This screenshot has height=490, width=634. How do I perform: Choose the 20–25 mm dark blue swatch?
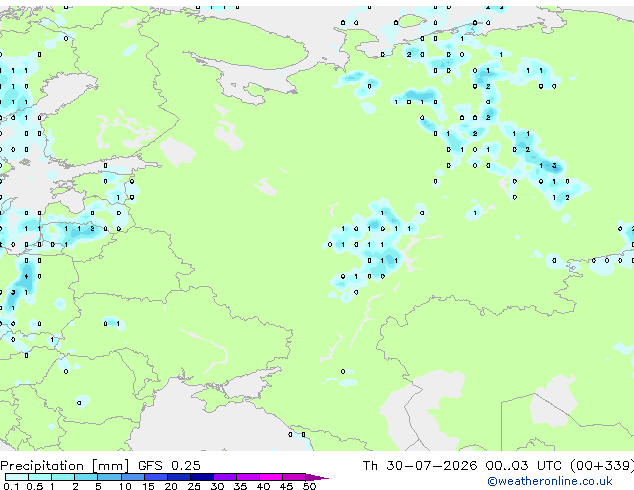click(178, 477)
